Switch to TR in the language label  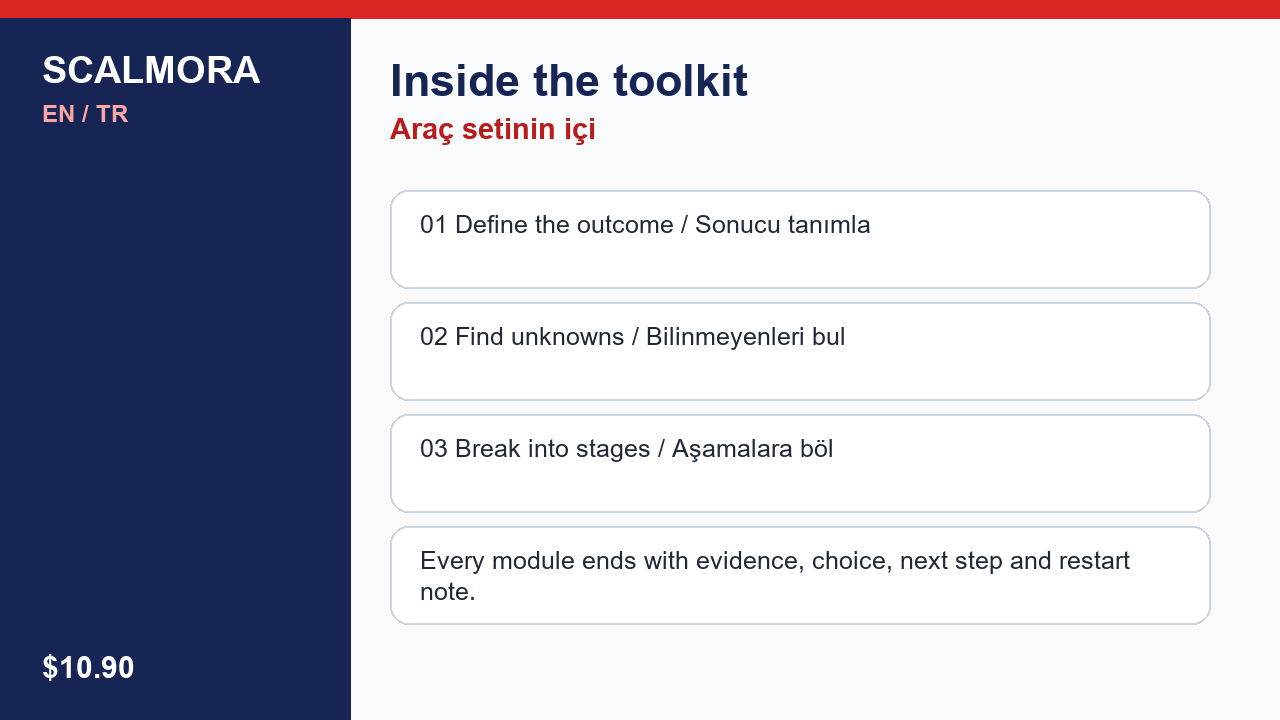pos(112,114)
